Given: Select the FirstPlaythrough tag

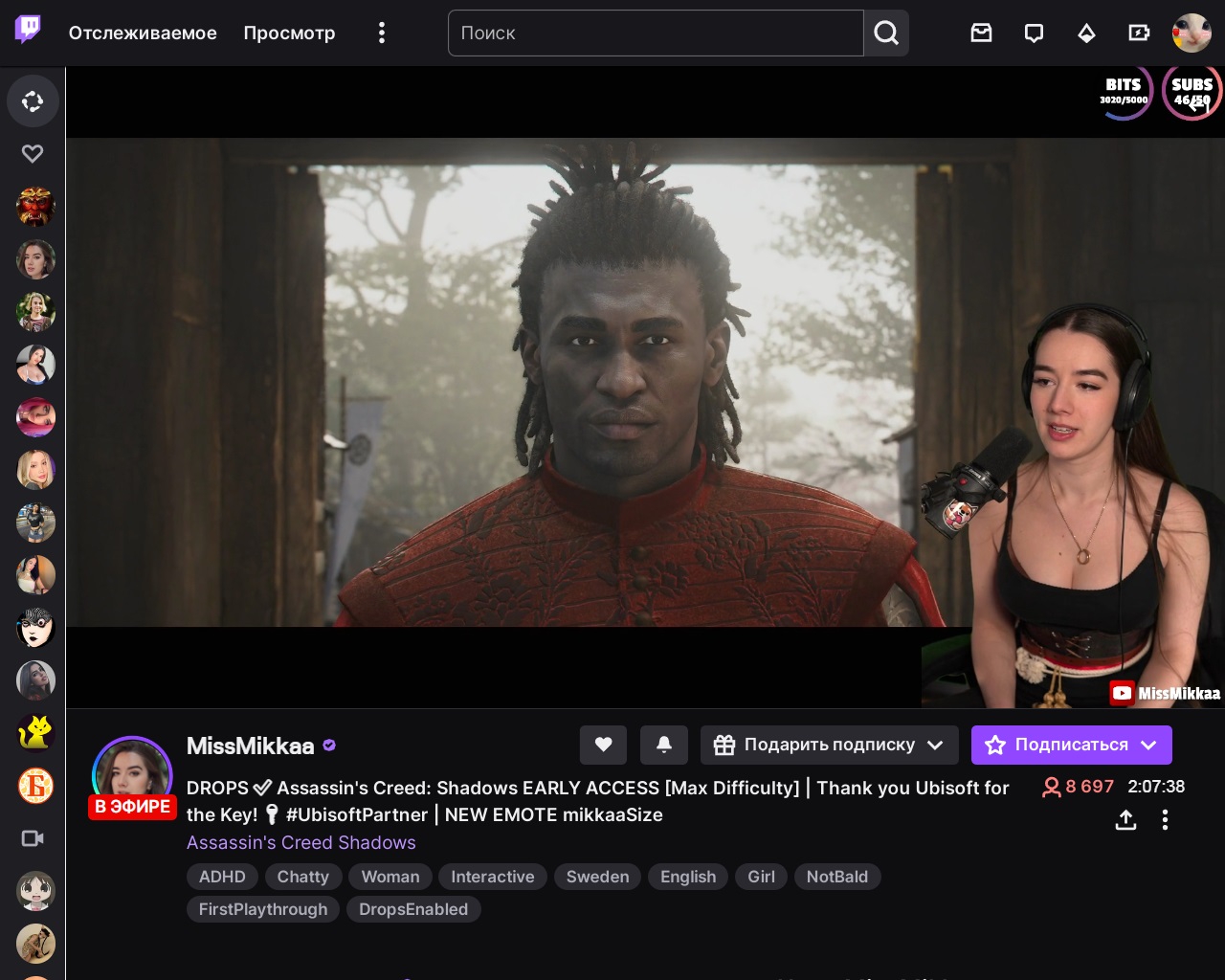Looking at the screenshot, I should (x=263, y=909).
